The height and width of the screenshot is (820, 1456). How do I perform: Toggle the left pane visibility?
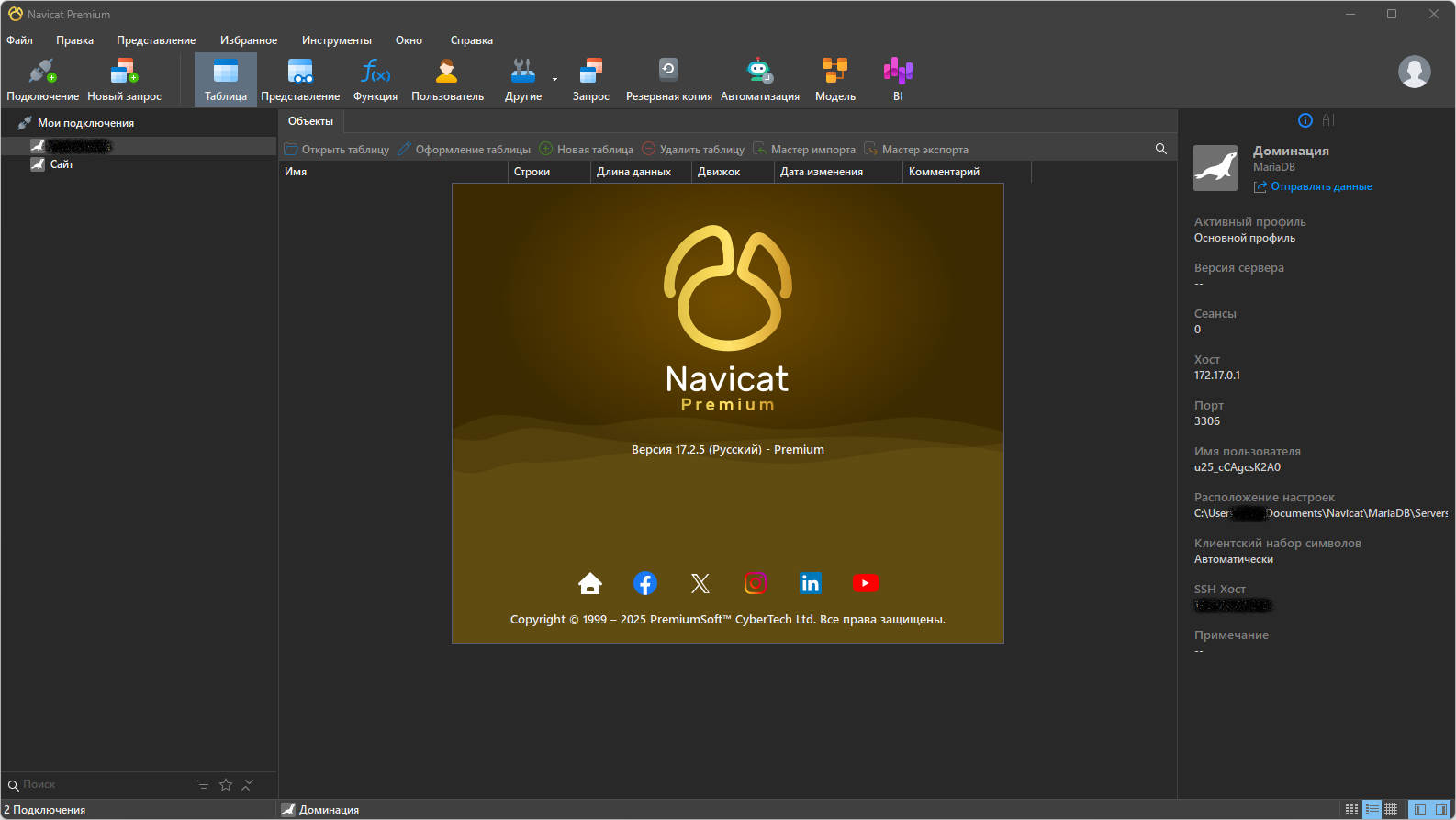(x=1419, y=809)
